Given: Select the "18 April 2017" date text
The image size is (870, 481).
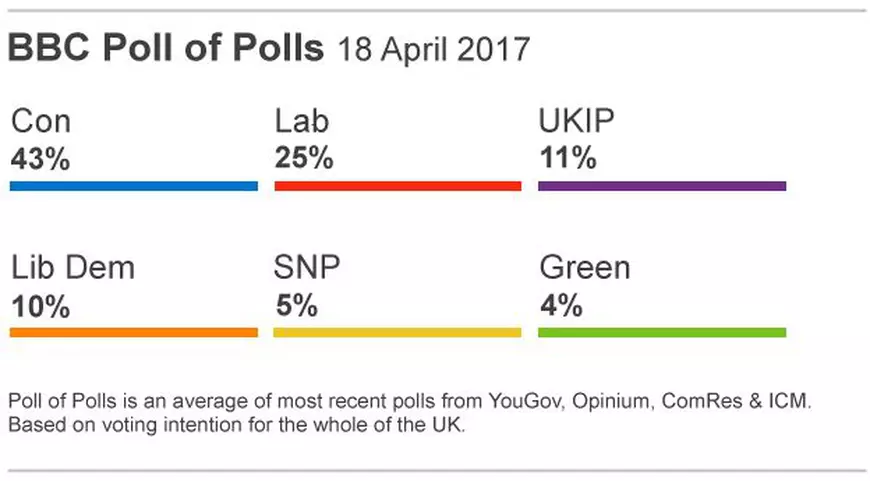Looking at the screenshot, I should tap(433, 50).
